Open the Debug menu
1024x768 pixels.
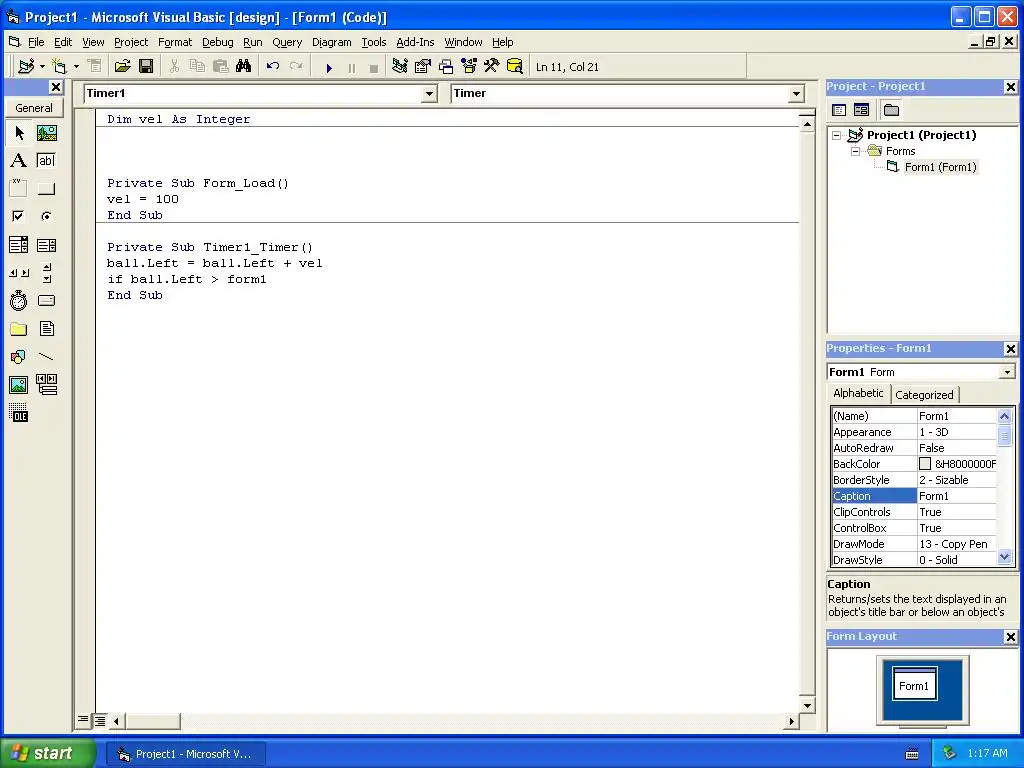[217, 42]
